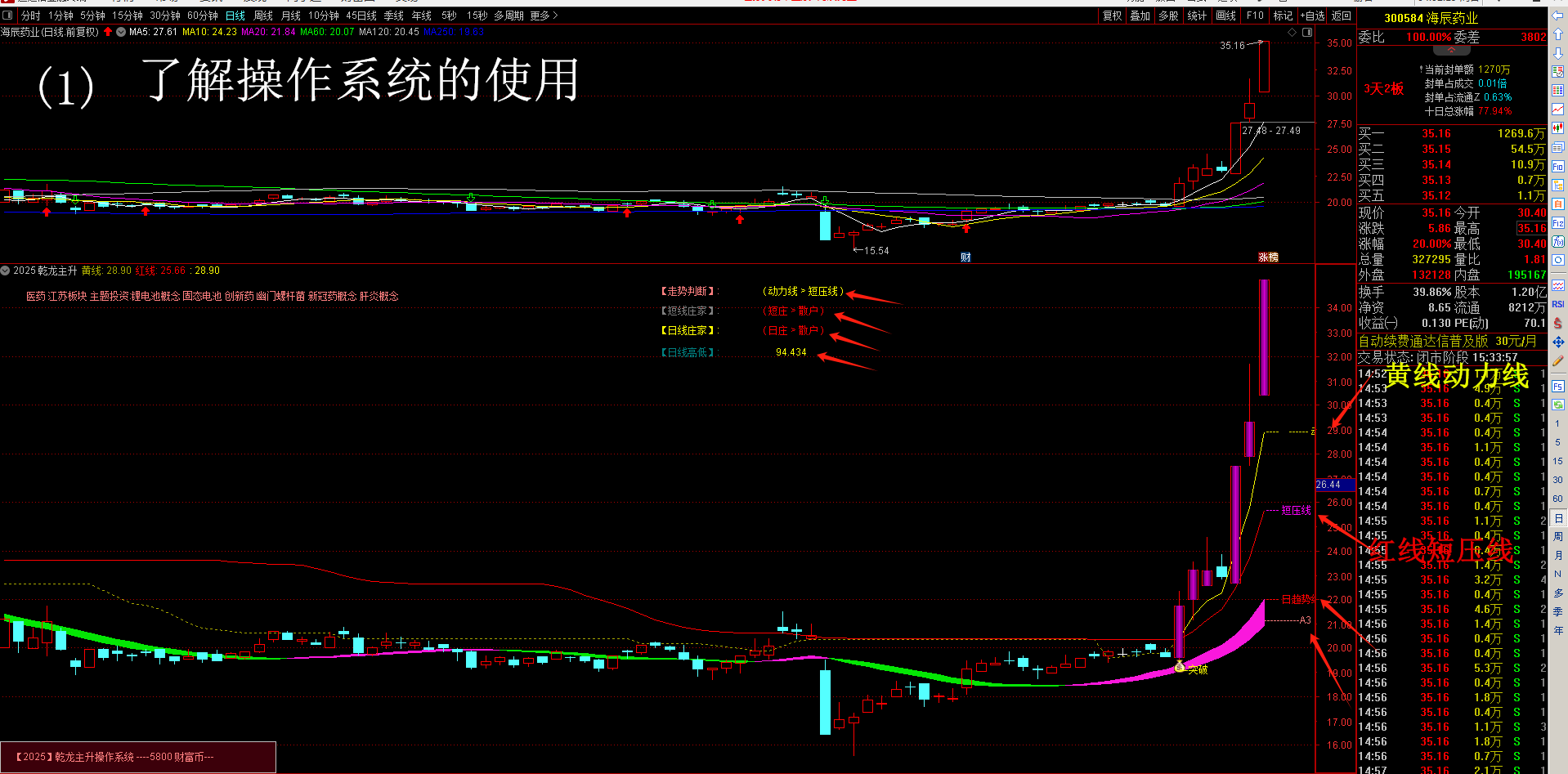Image resolution: width=1568 pixels, height=774 pixels.
Task: Switch to 月线 monthly chart
Action: [x=291, y=16]
